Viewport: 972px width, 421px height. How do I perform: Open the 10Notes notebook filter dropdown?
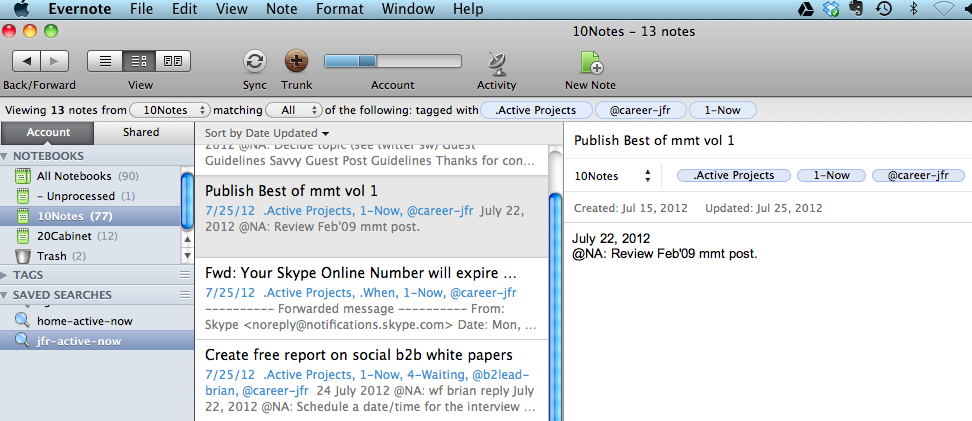170,110
